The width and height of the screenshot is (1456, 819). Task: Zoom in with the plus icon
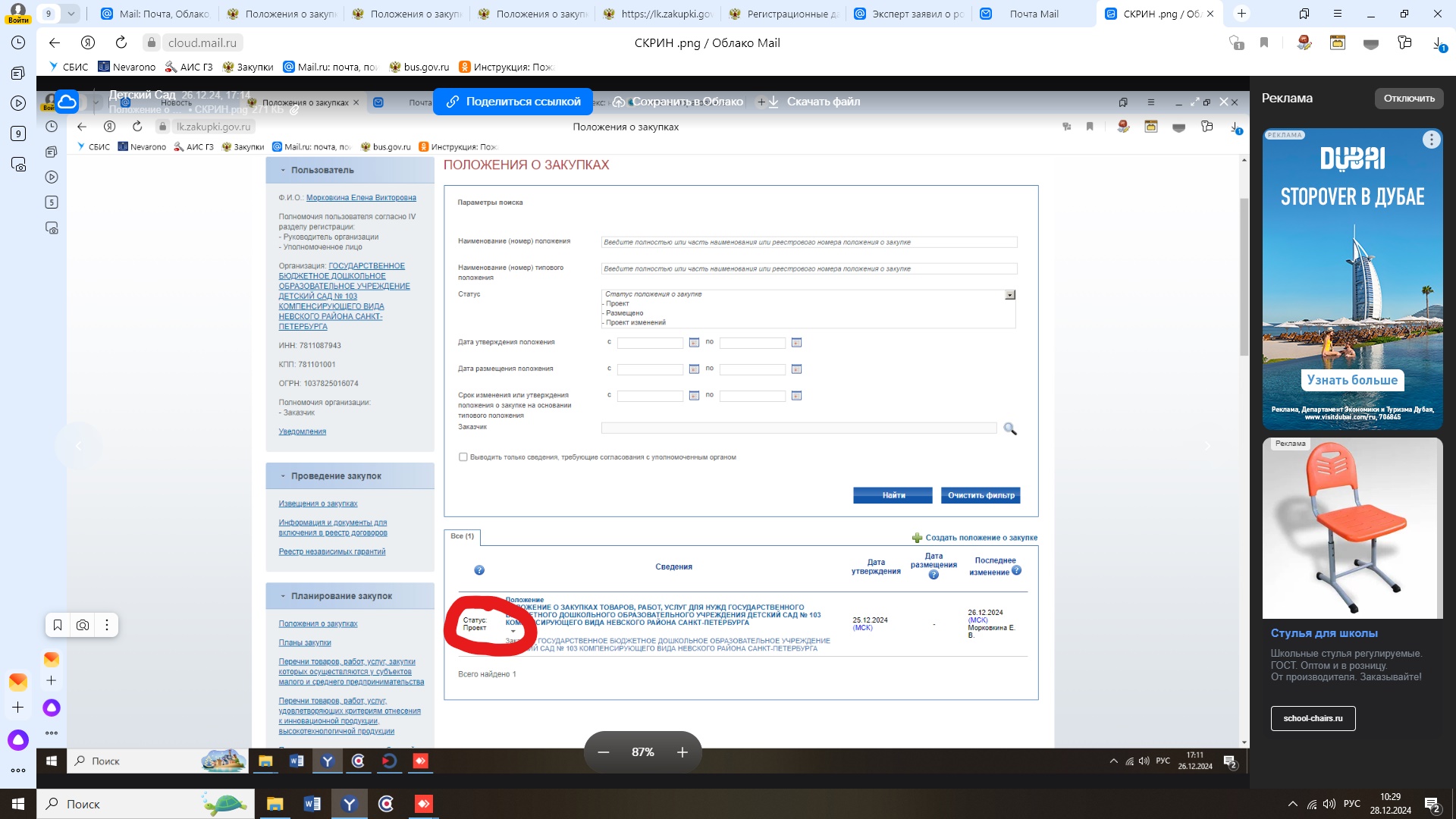pyautogui.click(x=682, y=752)
